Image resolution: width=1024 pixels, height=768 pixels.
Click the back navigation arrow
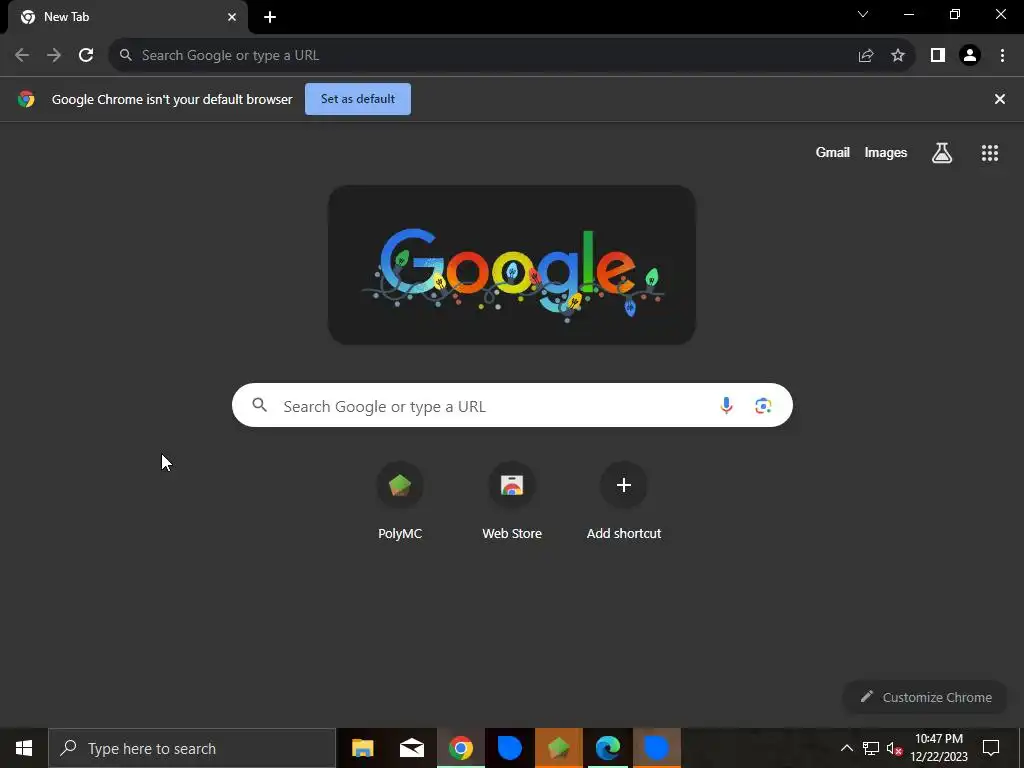tap(22, 56)
